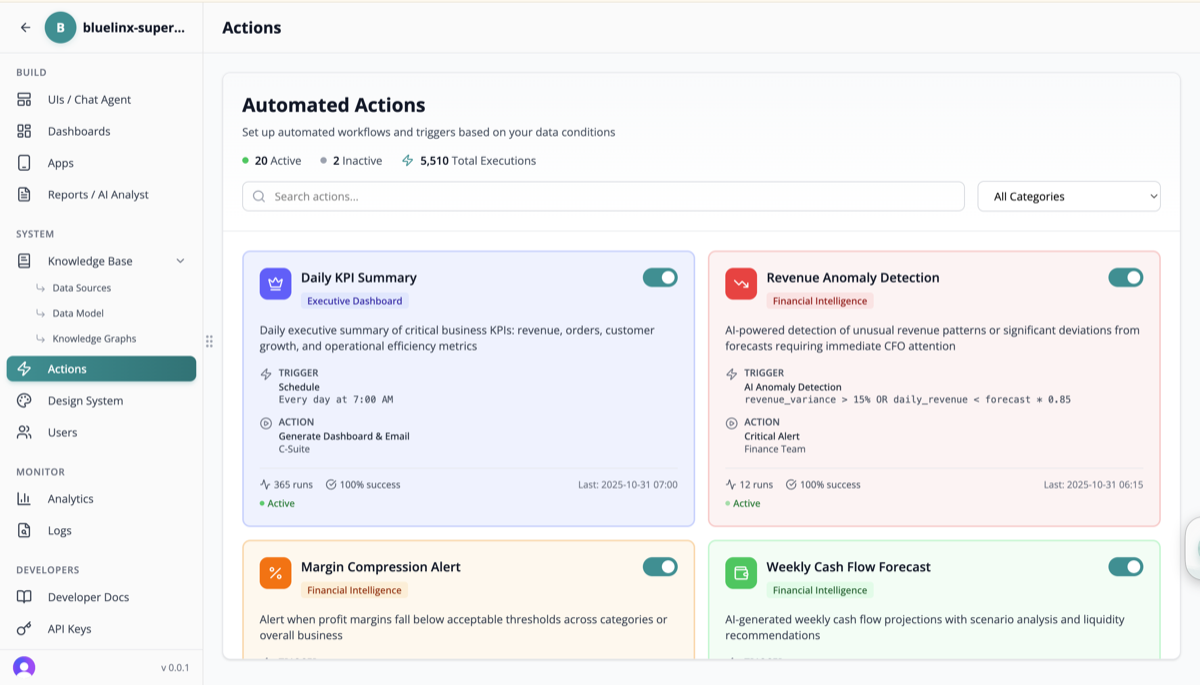This screenshot has width=1200, height=685.
Task: Click the Revenue Anomaly Detection trend-down icon
Action: click(741, 284)
